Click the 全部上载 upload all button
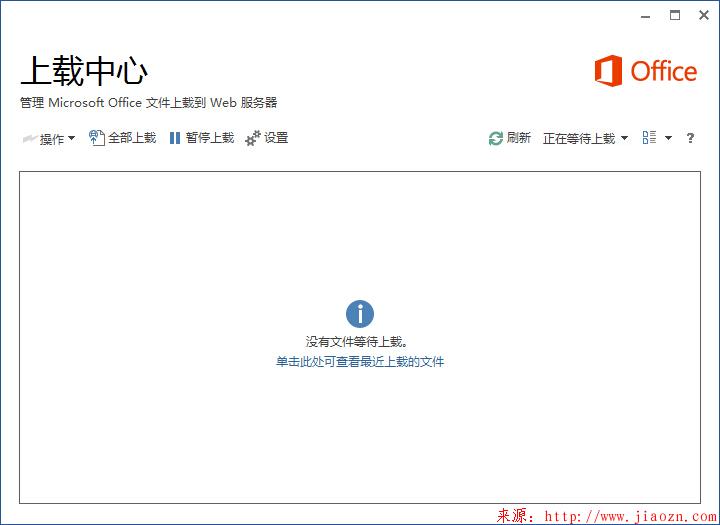720x525 pixels. (122, 138)
